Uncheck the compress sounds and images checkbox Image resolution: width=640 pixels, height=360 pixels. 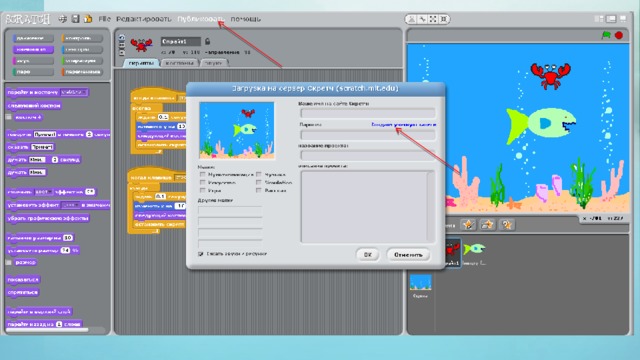point(201,254)
